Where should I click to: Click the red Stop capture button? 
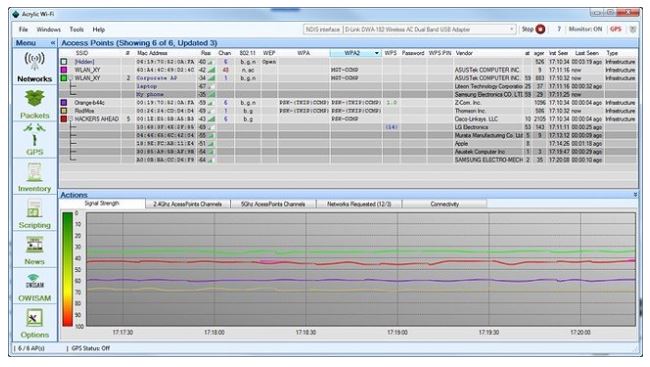point(540,29)
